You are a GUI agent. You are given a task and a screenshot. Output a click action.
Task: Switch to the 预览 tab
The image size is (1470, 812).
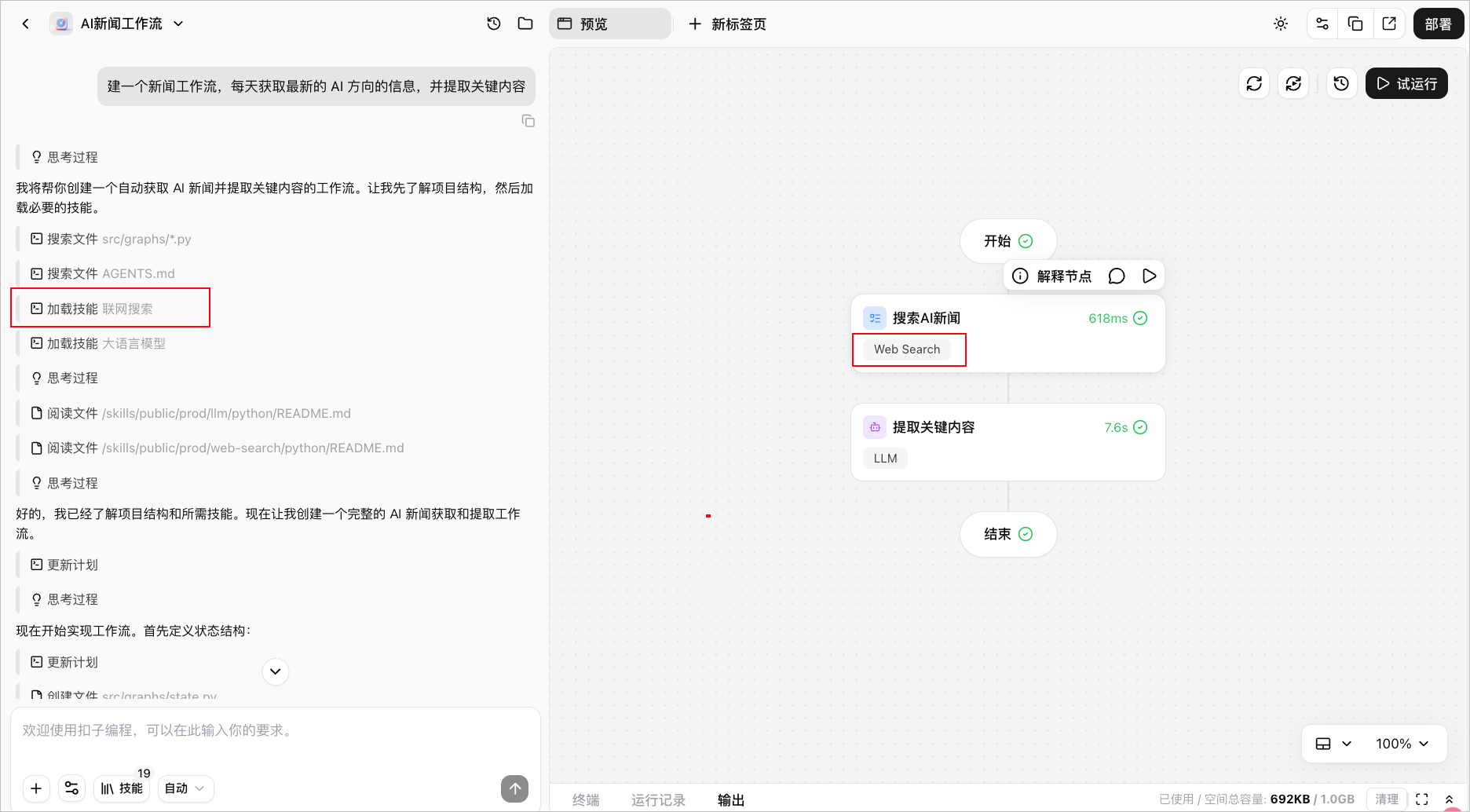point(609,24)
